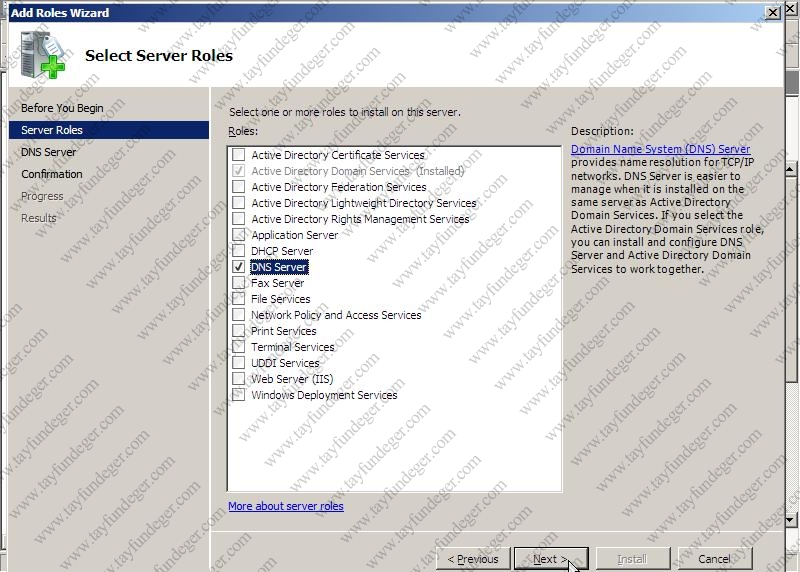Screen dimensions: 800x572
Task: Check Windows Deployment Services role
Action: (x=238, y=394)
